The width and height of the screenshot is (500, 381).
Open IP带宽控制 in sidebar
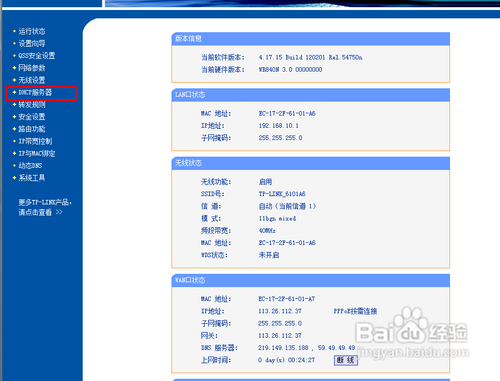click(x=35, y=141)
